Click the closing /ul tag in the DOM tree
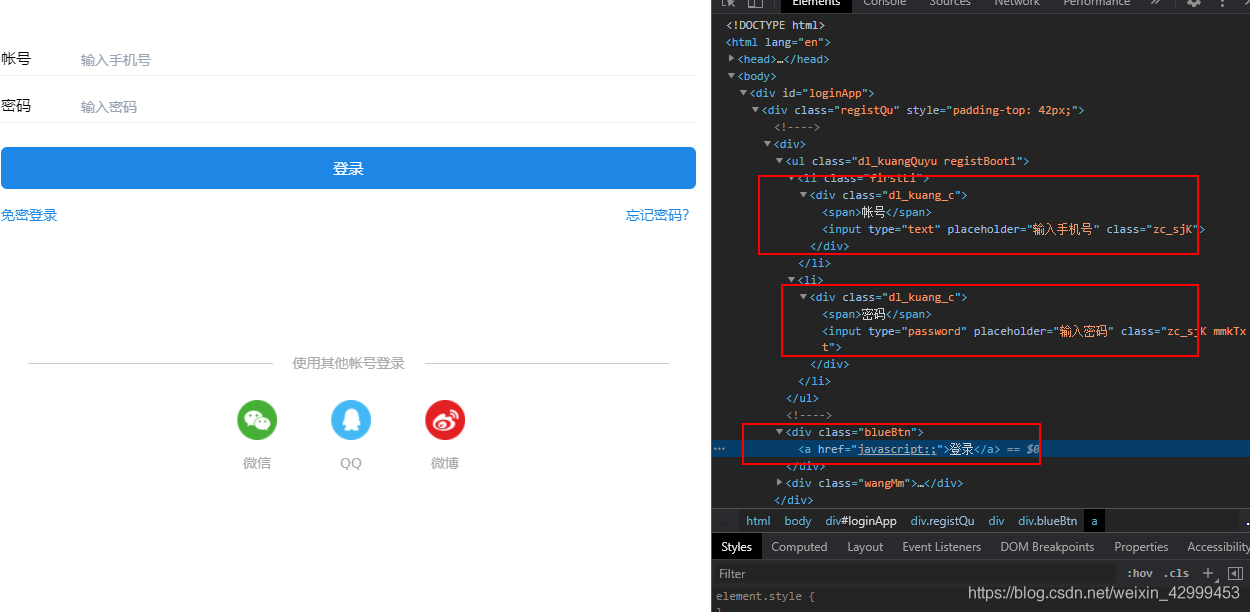 coord(802,398)
